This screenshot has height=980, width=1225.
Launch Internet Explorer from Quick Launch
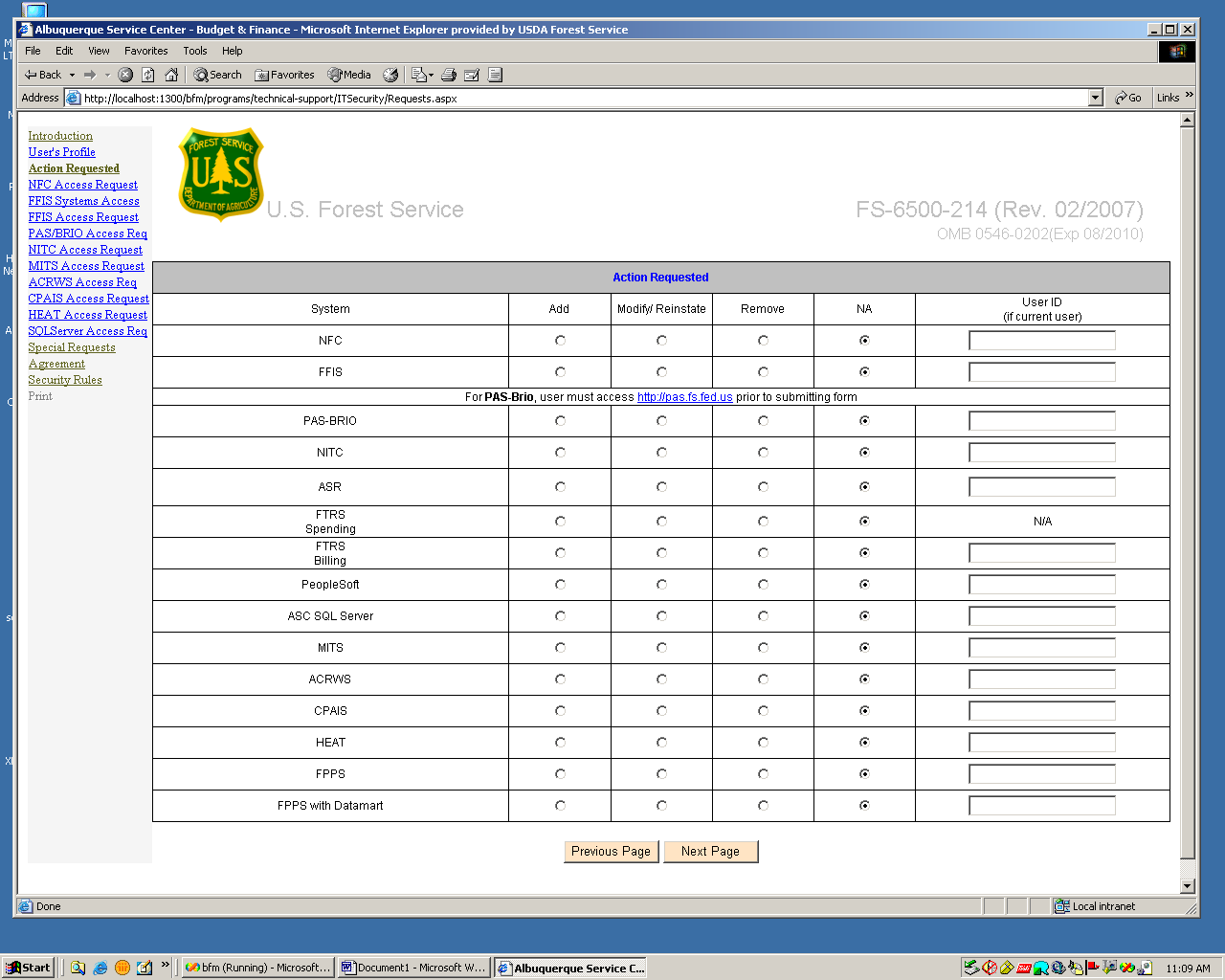pyautogui.click(x=100, y=968)
